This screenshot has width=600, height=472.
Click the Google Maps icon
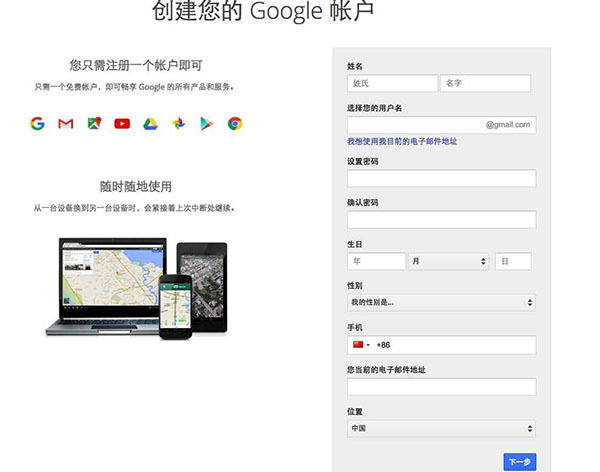click(94, 123)
